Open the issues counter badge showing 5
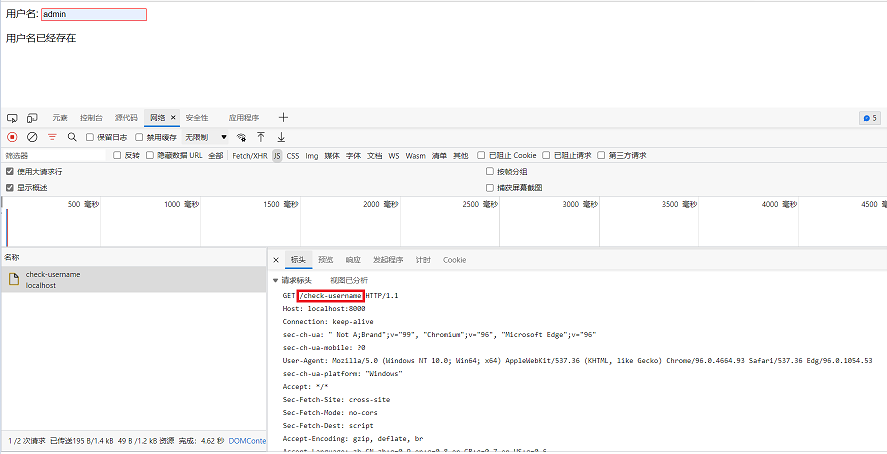Screen dimensions: 887x454 870,118
